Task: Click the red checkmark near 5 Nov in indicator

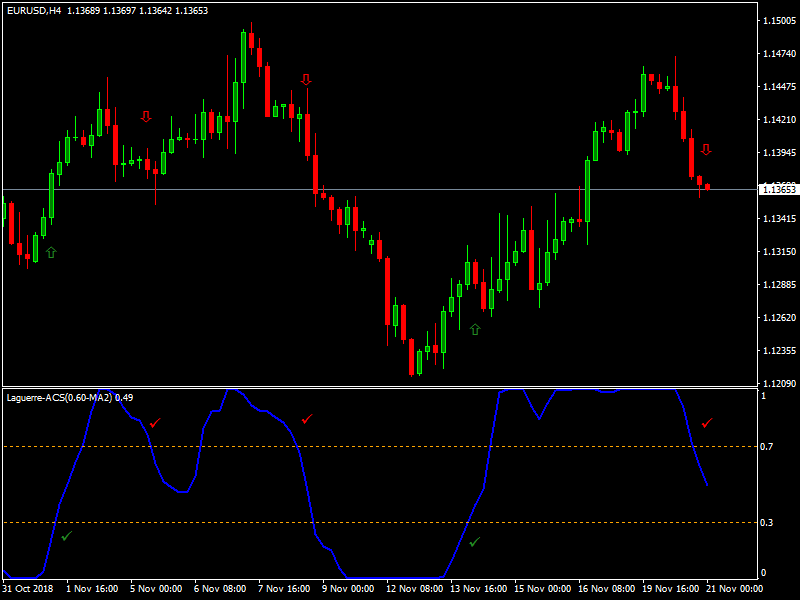Action: tap(155, 422)
